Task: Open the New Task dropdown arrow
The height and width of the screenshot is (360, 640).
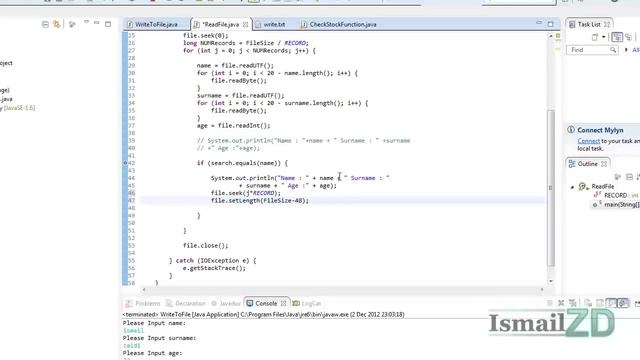Action: [604, 37]
